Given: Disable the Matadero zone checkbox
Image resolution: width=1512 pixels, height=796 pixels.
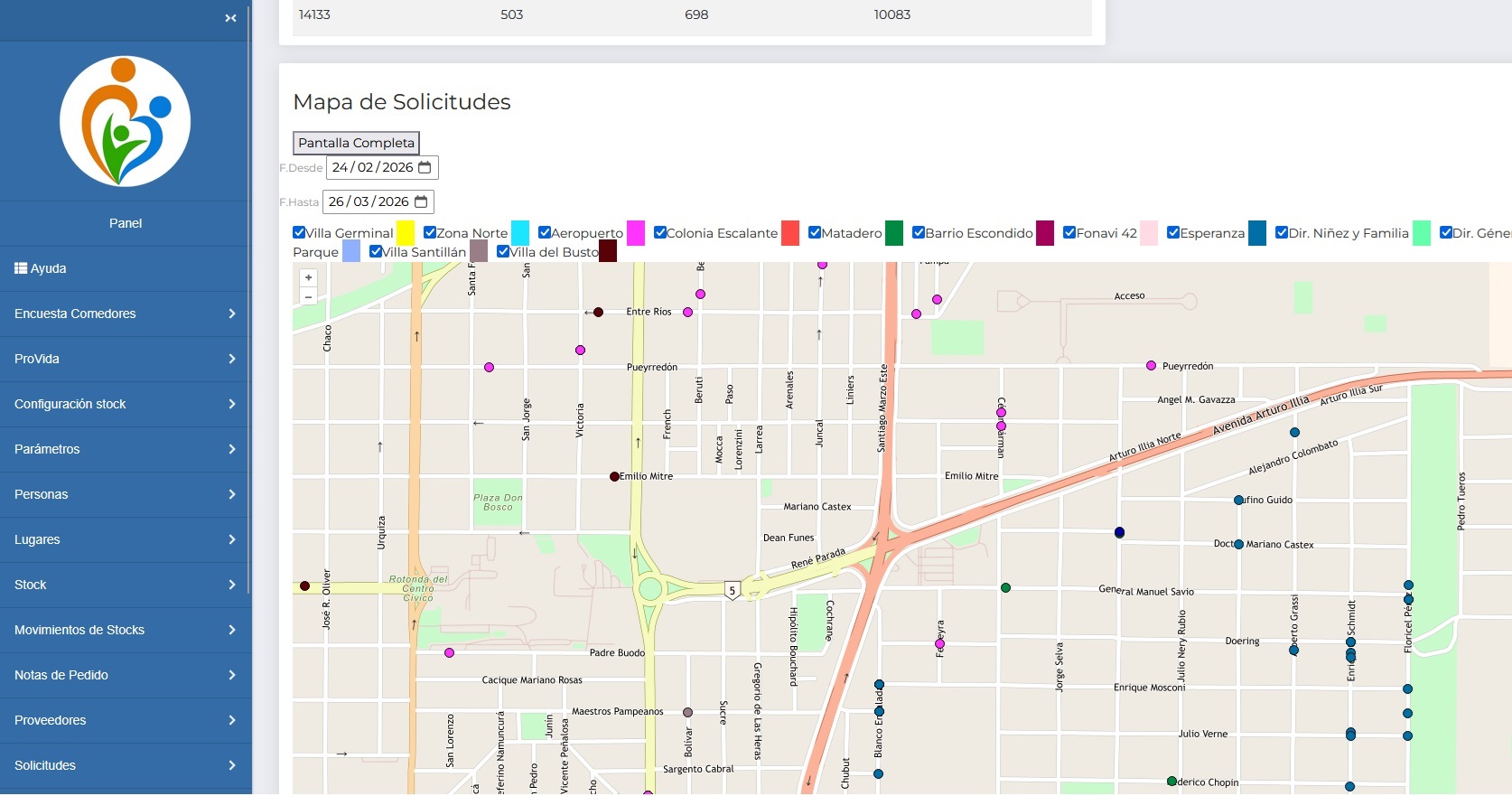Looking at the screenshot, I should [815, 233].
